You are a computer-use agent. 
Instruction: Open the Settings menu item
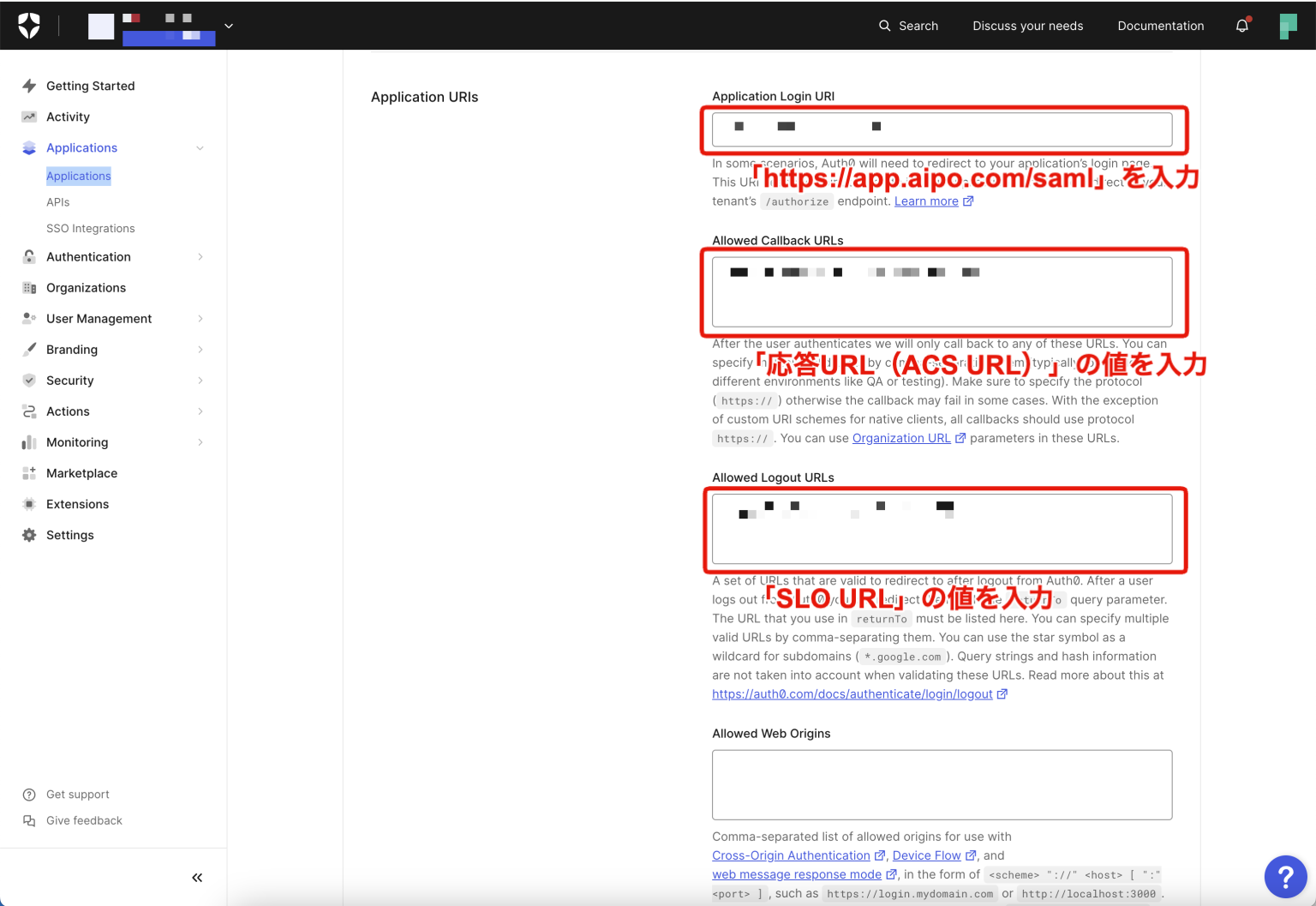click(70, 535)
